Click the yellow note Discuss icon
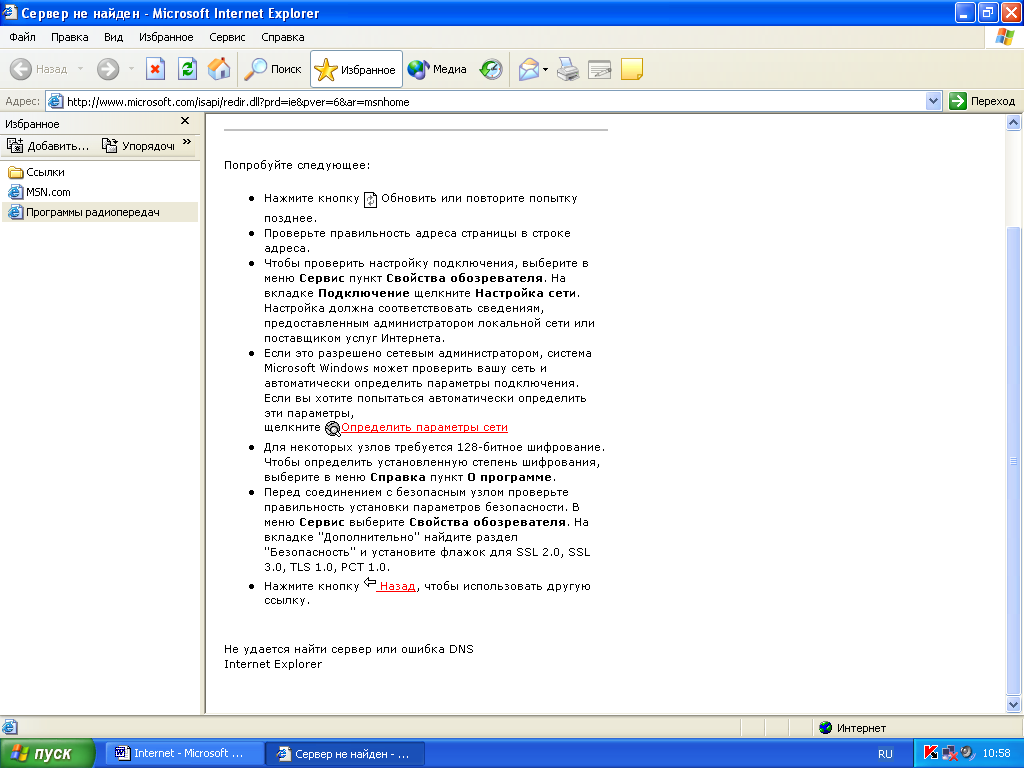This screenshot has width=1024, height=768. pos(632,69)
